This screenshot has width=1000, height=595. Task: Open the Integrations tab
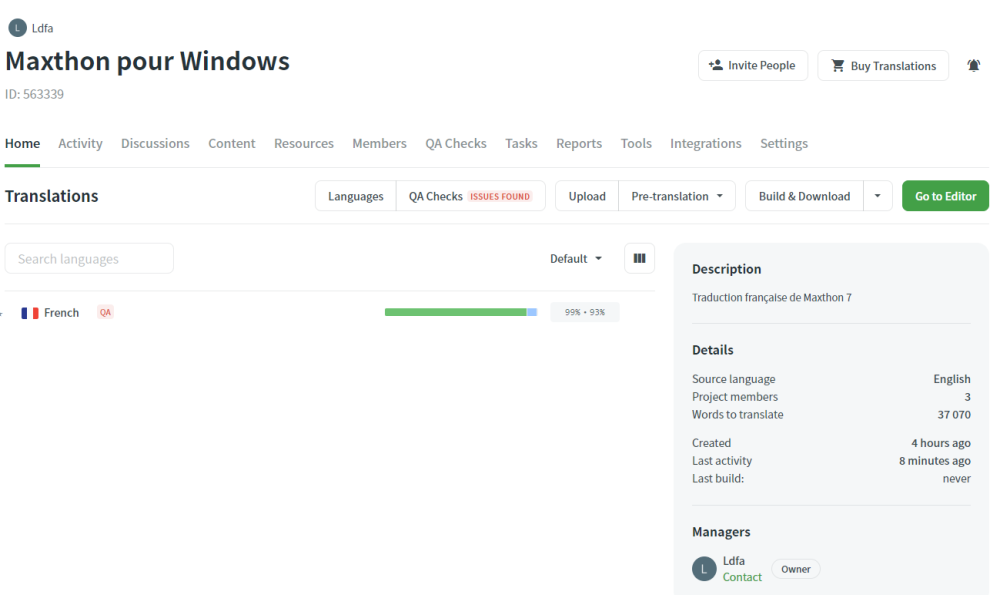click(705, 143)
